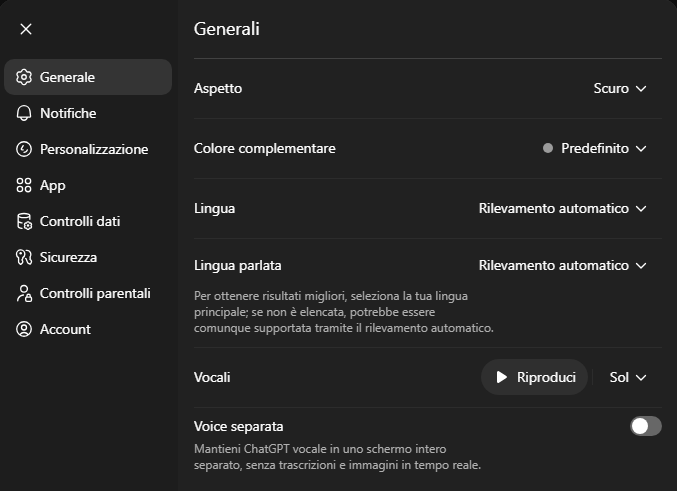677x491 pixels.
Task: Click the Personalizzazione sidebar icon
Action: click(25, 149)
